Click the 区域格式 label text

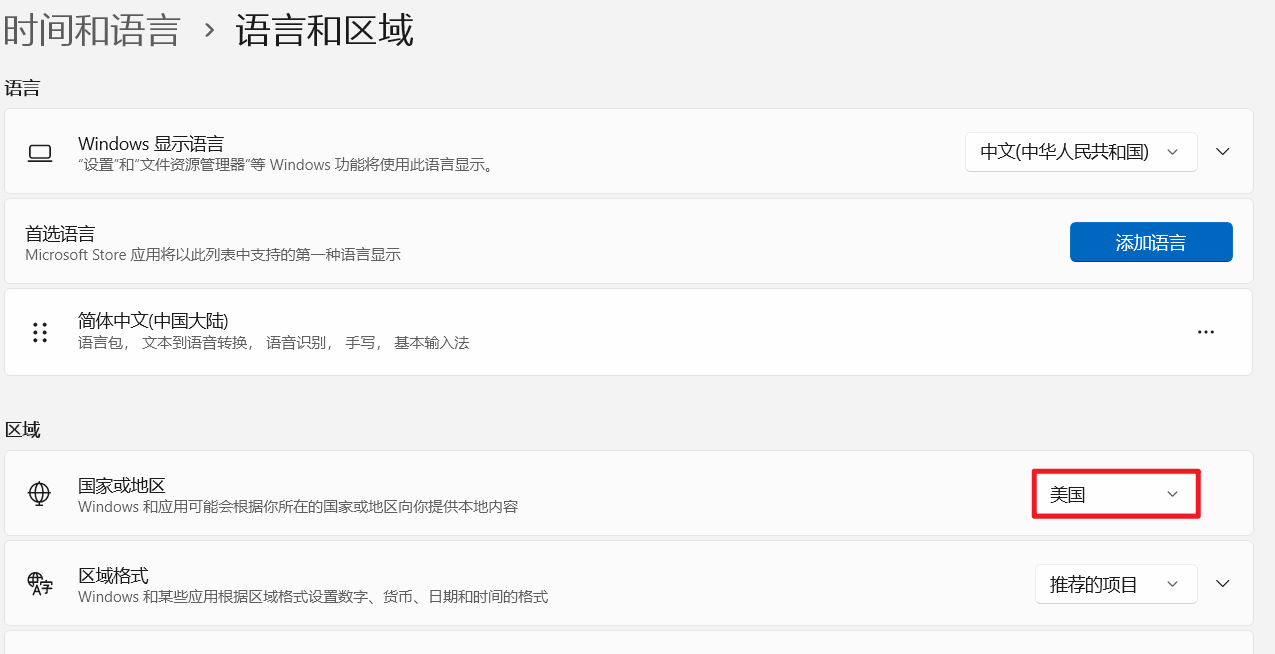[x=113, y=576]
